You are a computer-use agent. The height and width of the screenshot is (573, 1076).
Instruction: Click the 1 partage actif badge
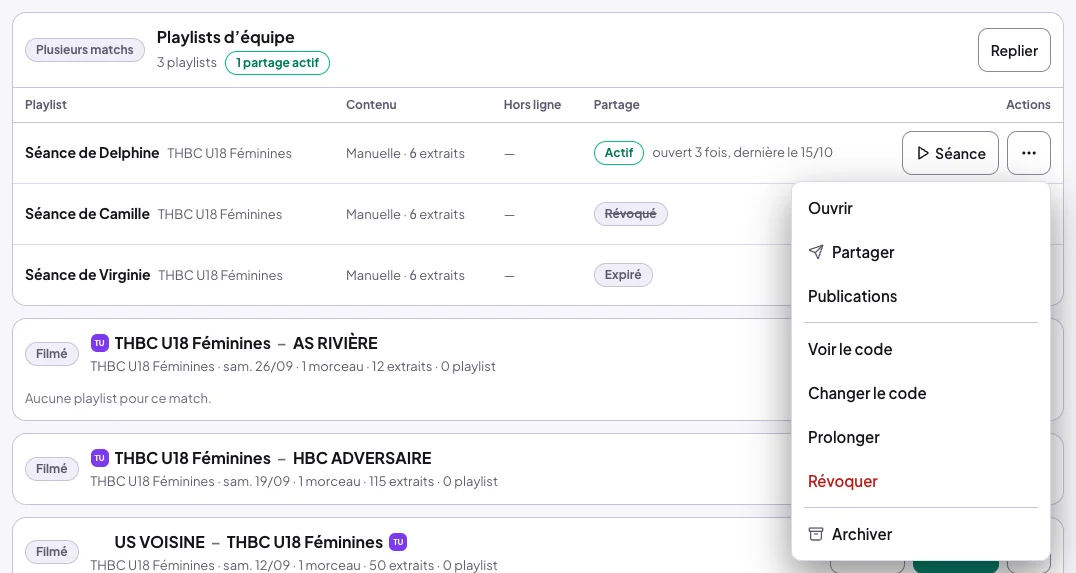point(277,62)
